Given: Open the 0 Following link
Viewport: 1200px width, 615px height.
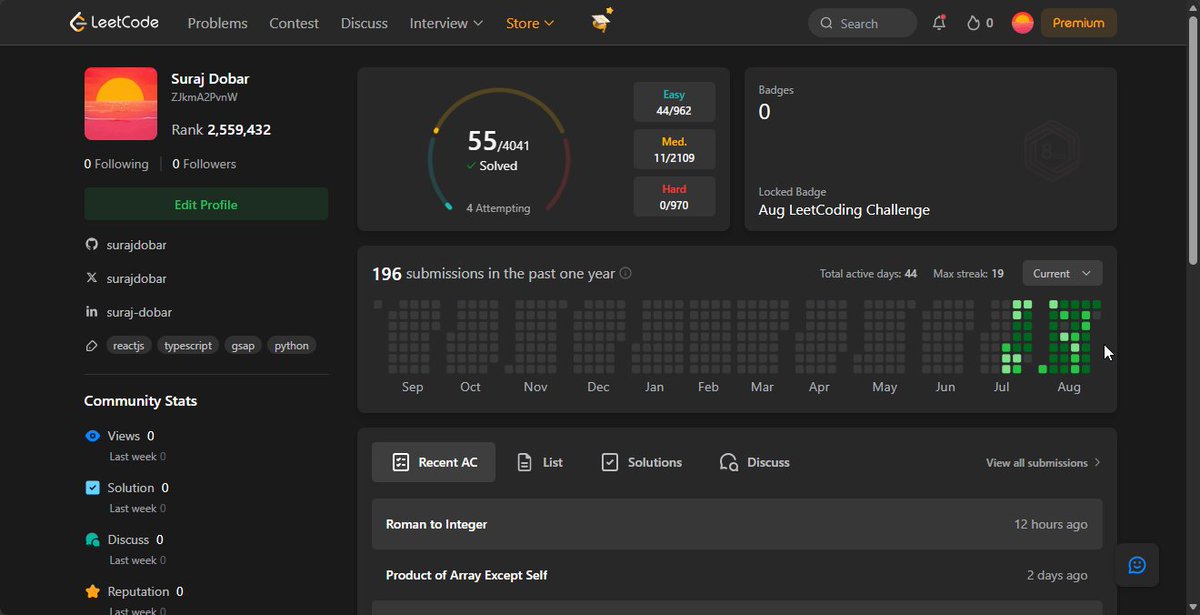Looking at the screenshot, I should point(116,164).
